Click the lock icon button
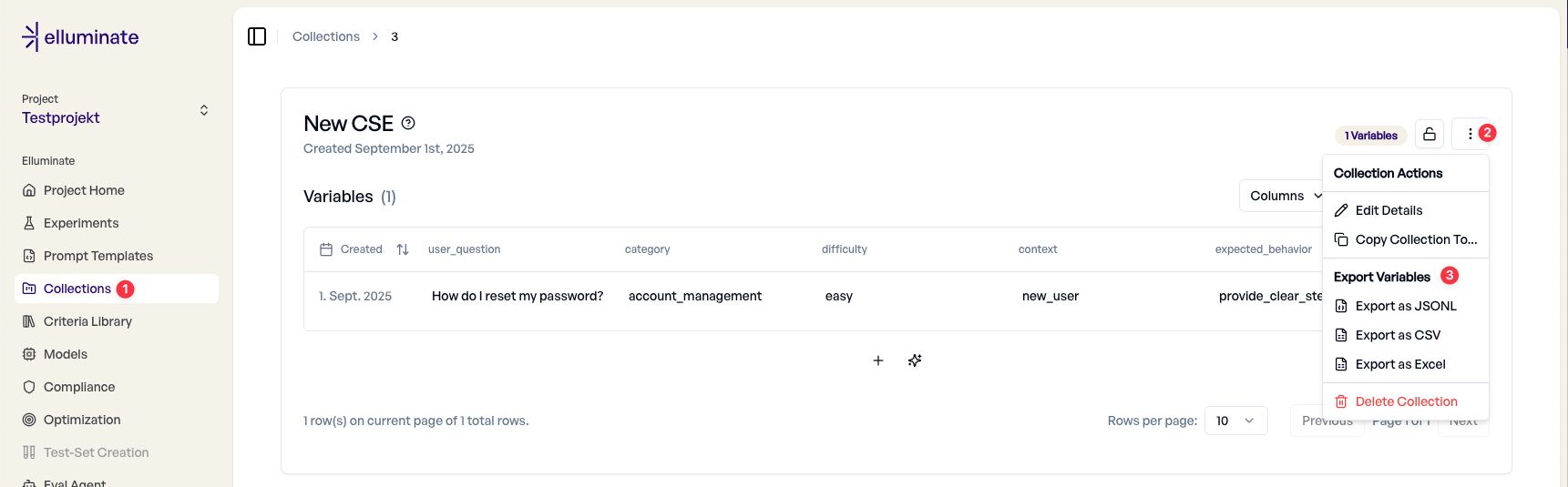Viewport: 1568px width, 487px height. coord(1430,135)
